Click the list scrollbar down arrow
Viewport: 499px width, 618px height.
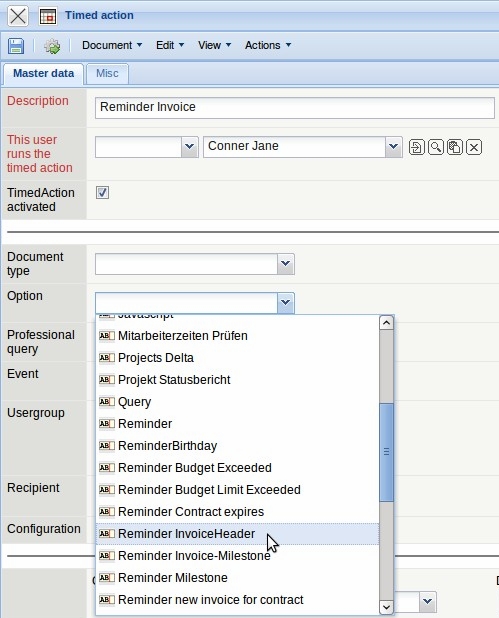click(x=386, y=607)
